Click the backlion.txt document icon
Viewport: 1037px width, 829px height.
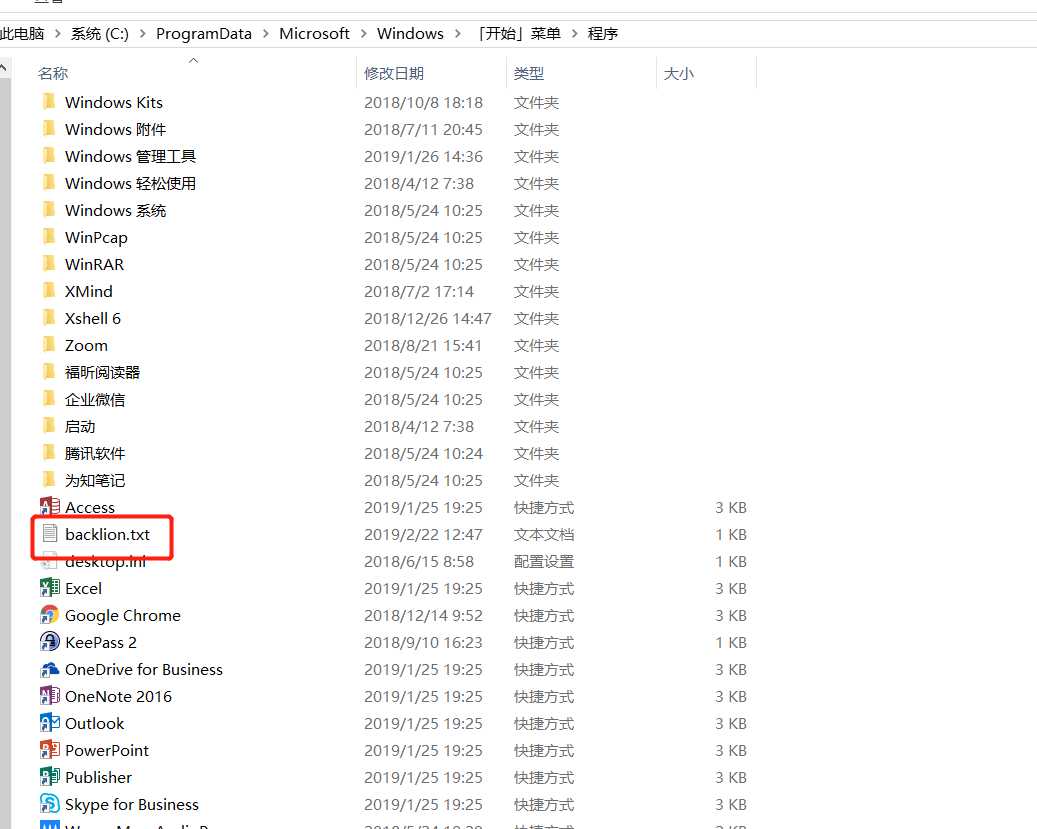(x=50, y=534)
